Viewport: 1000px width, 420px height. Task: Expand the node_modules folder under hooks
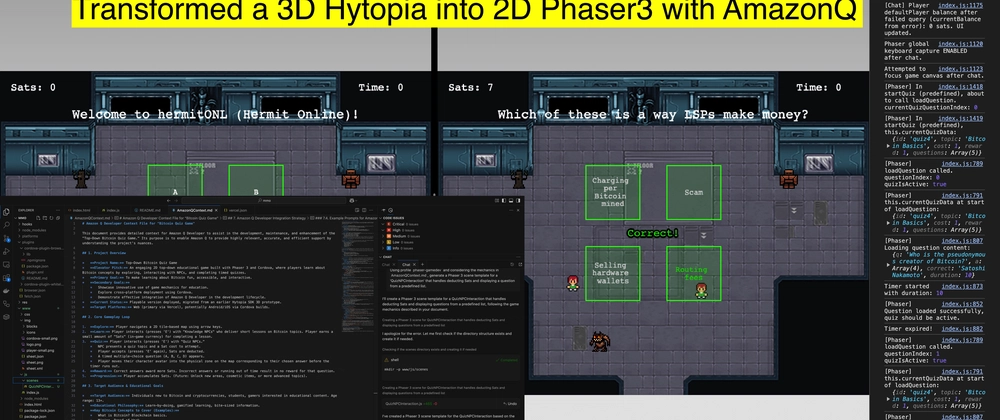[38, 230]
